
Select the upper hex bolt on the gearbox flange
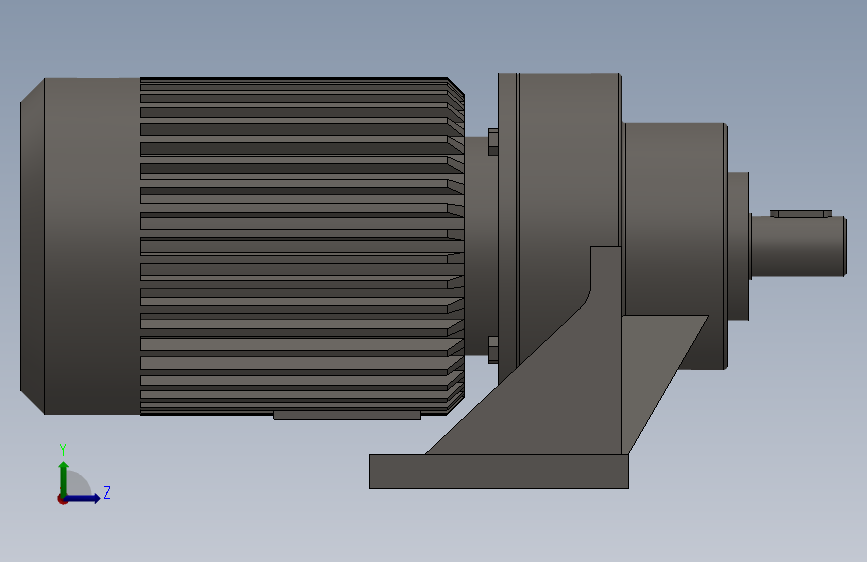(x=493, y=142)
